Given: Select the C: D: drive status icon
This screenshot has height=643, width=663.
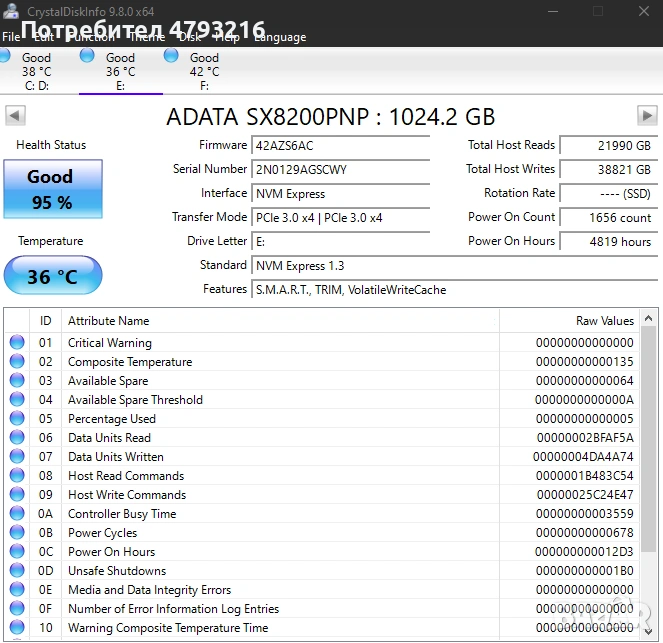Looking at the screenshot, I should (36, 70).
